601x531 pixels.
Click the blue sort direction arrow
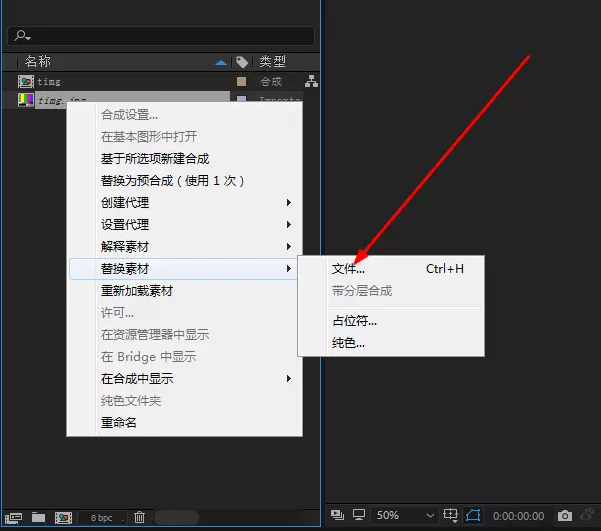(x=221, y=62)
